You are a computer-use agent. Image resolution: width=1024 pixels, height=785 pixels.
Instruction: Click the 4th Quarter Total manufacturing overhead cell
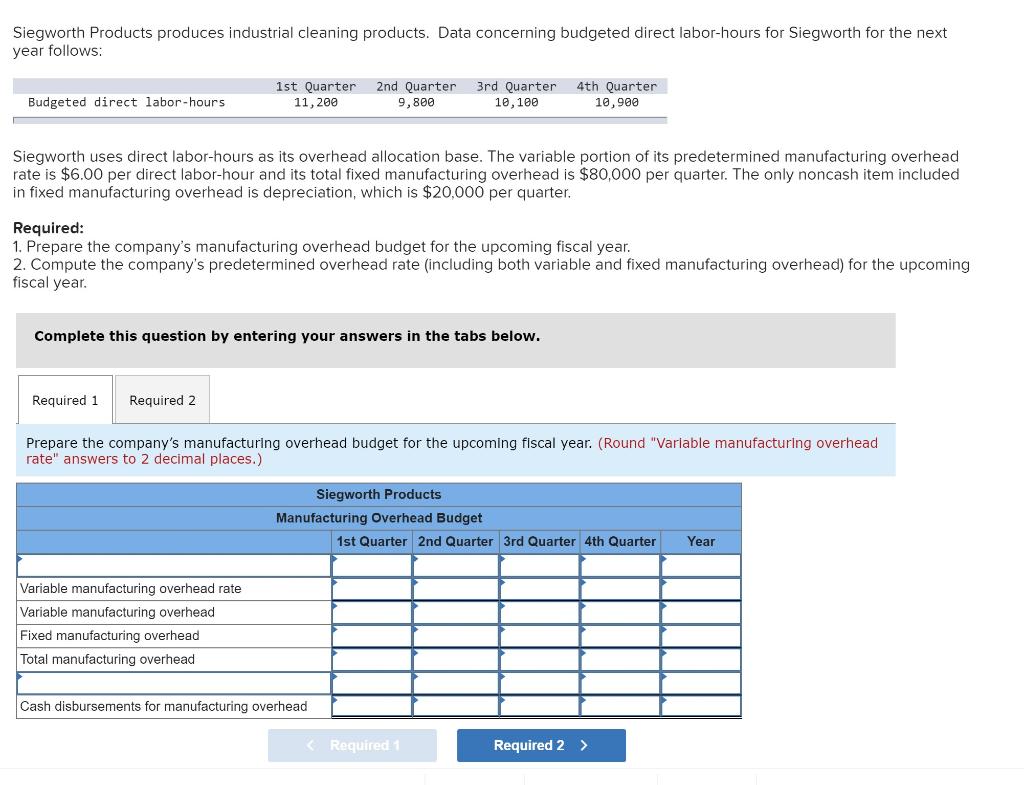click(620, 659)
